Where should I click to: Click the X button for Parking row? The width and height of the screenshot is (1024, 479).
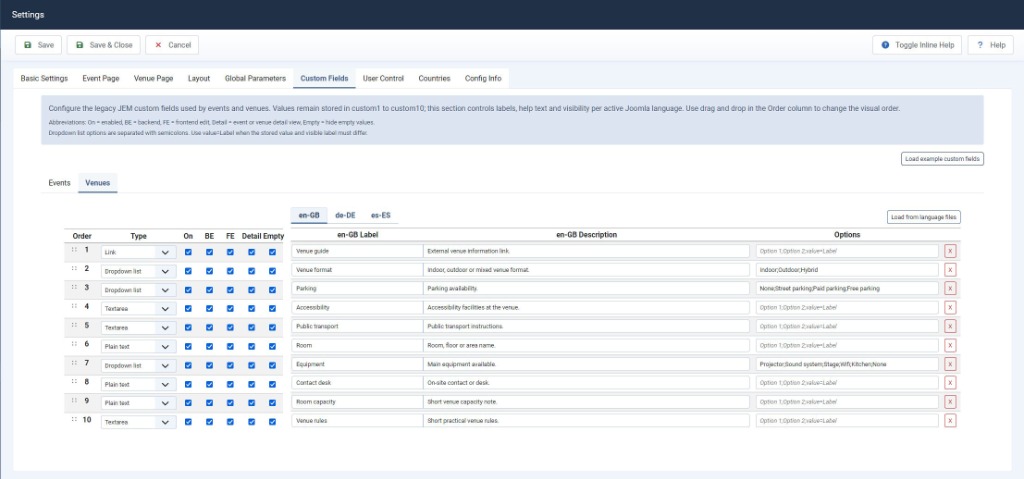click(x=950, y=288)
